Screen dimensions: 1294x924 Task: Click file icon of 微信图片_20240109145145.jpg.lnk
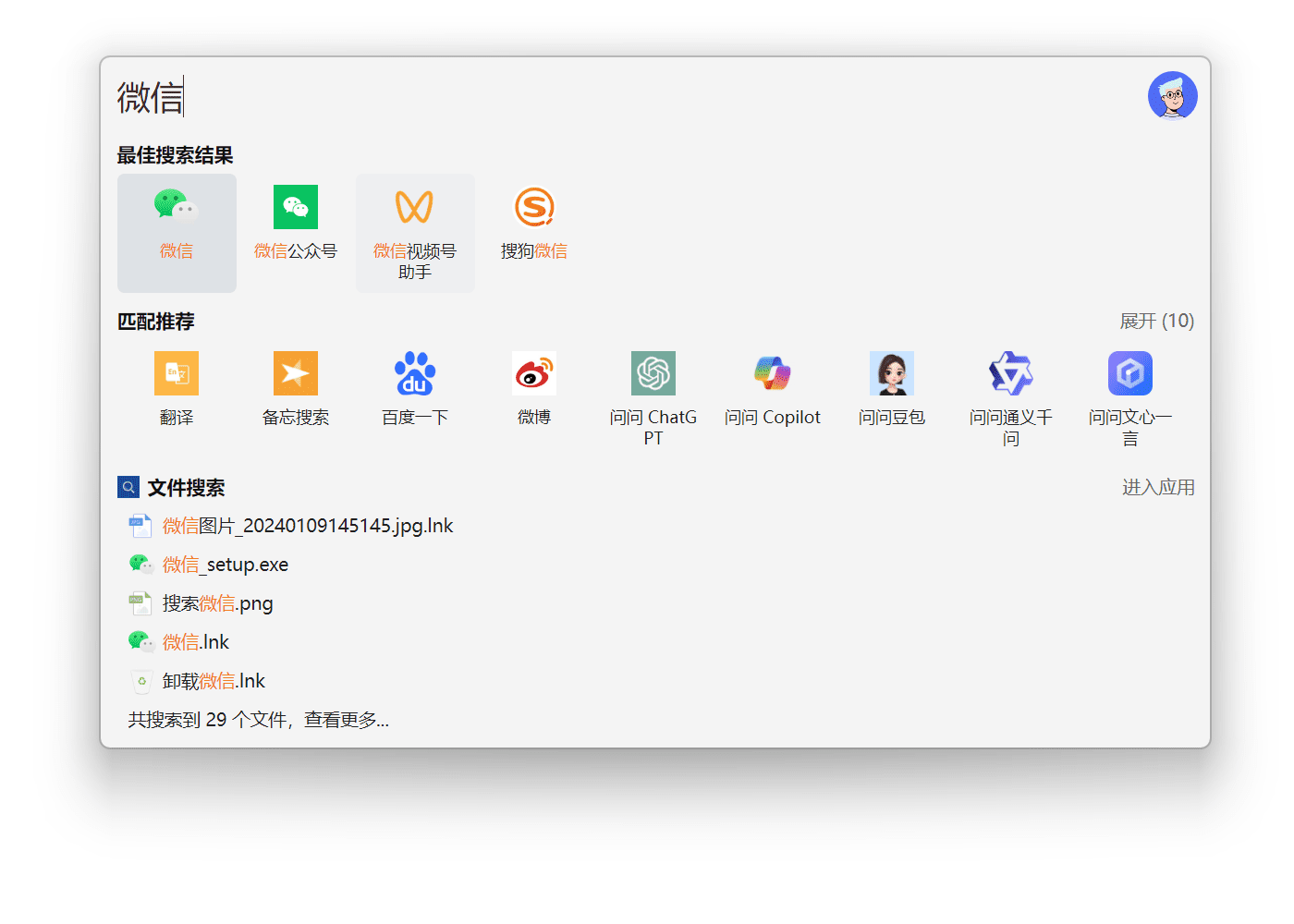point(140,526)
